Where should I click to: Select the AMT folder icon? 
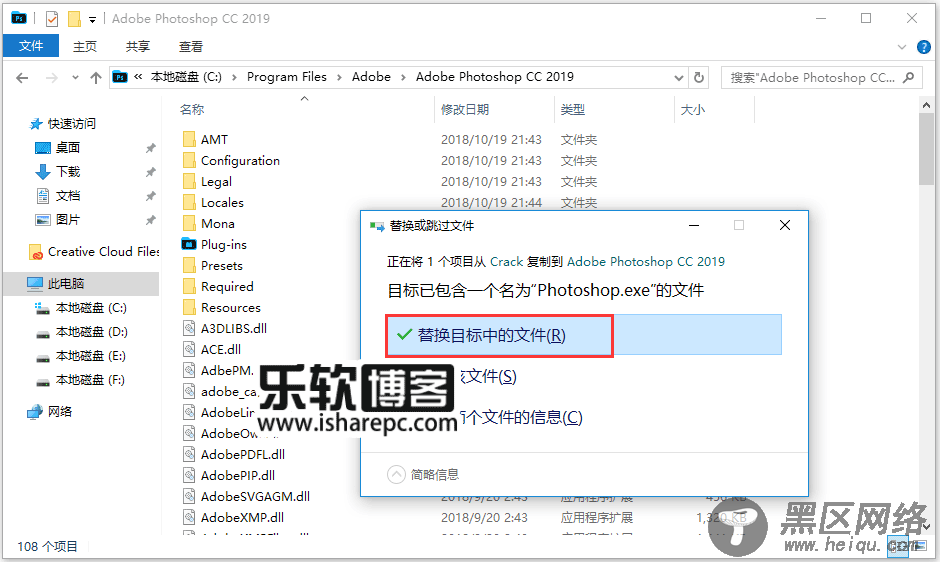(189, 139)
